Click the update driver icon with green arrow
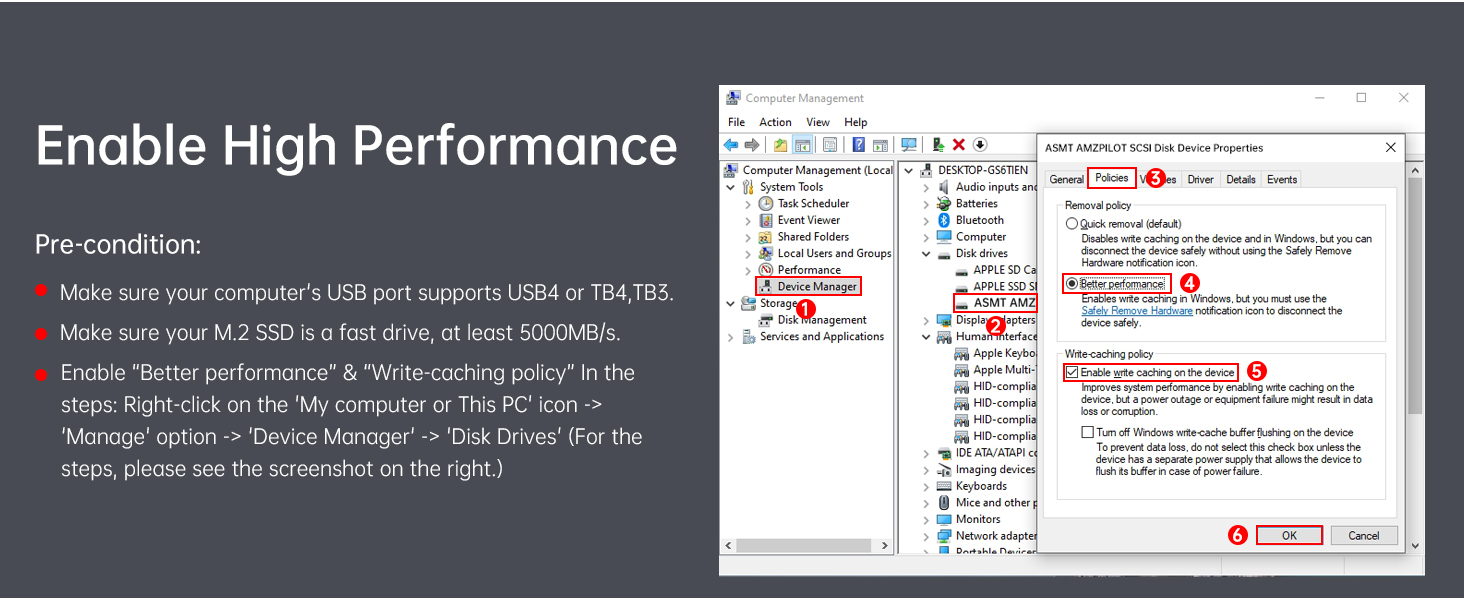Viewport: 1464px width, 600px height. click(x=938, y=145)
